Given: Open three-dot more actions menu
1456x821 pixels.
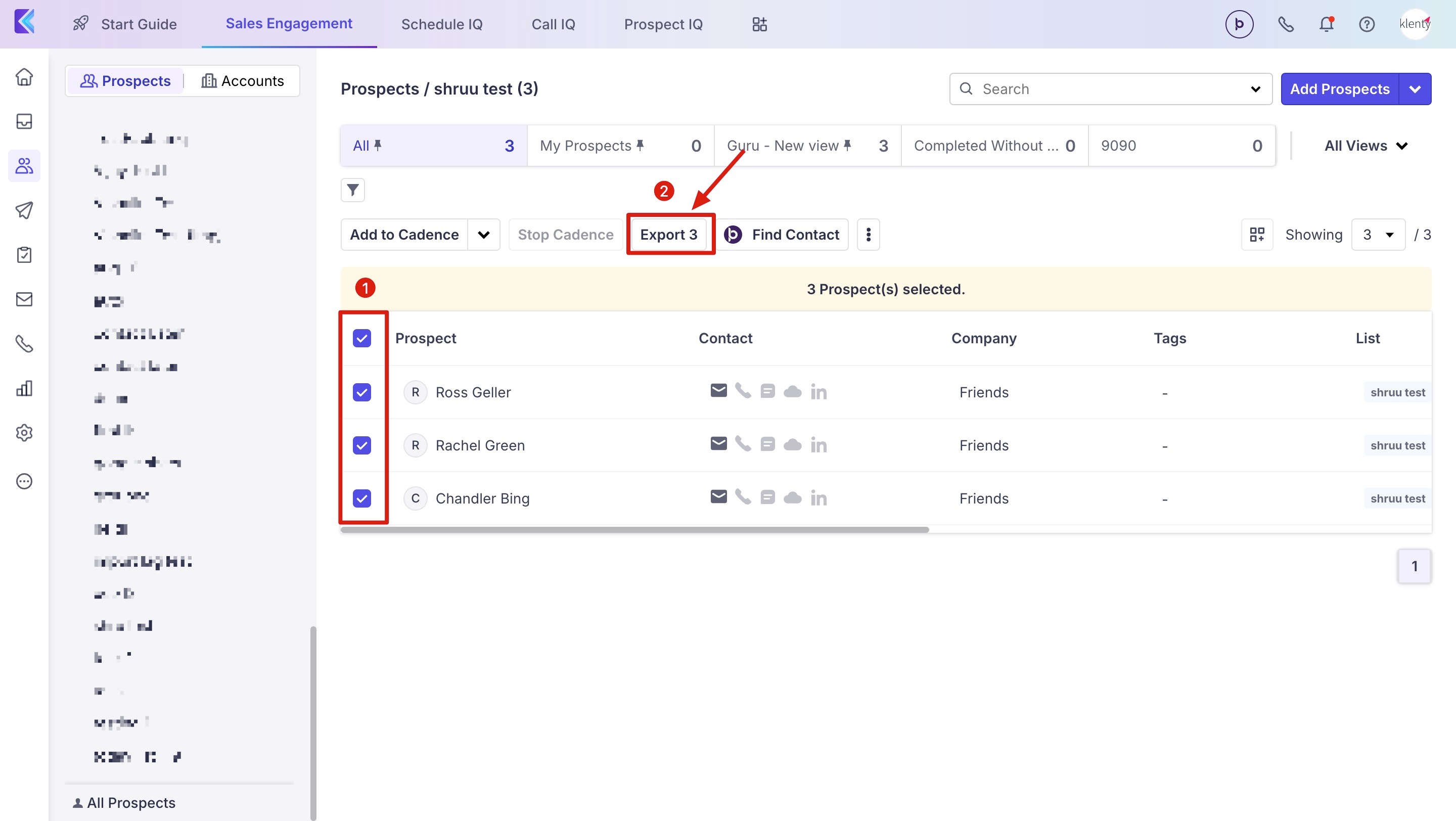Looking at the screenshot, I should 868,235.
